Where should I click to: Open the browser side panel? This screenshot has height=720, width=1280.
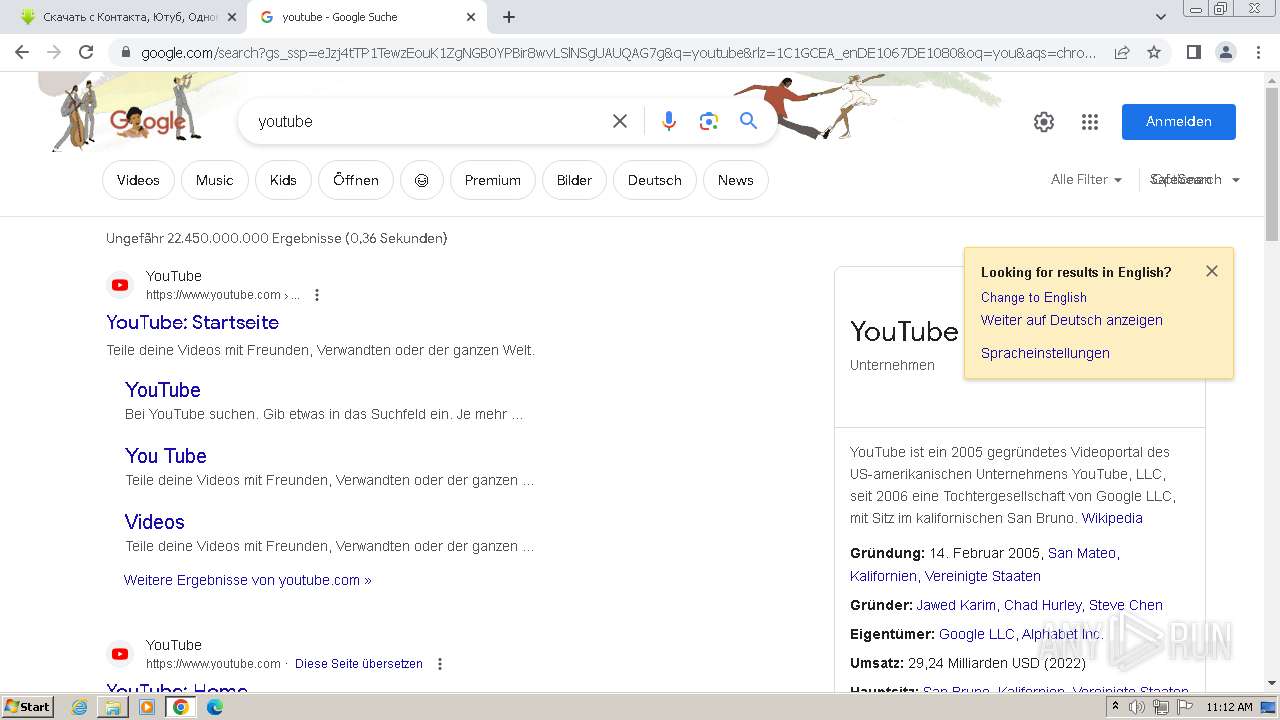coord(1193,52)
